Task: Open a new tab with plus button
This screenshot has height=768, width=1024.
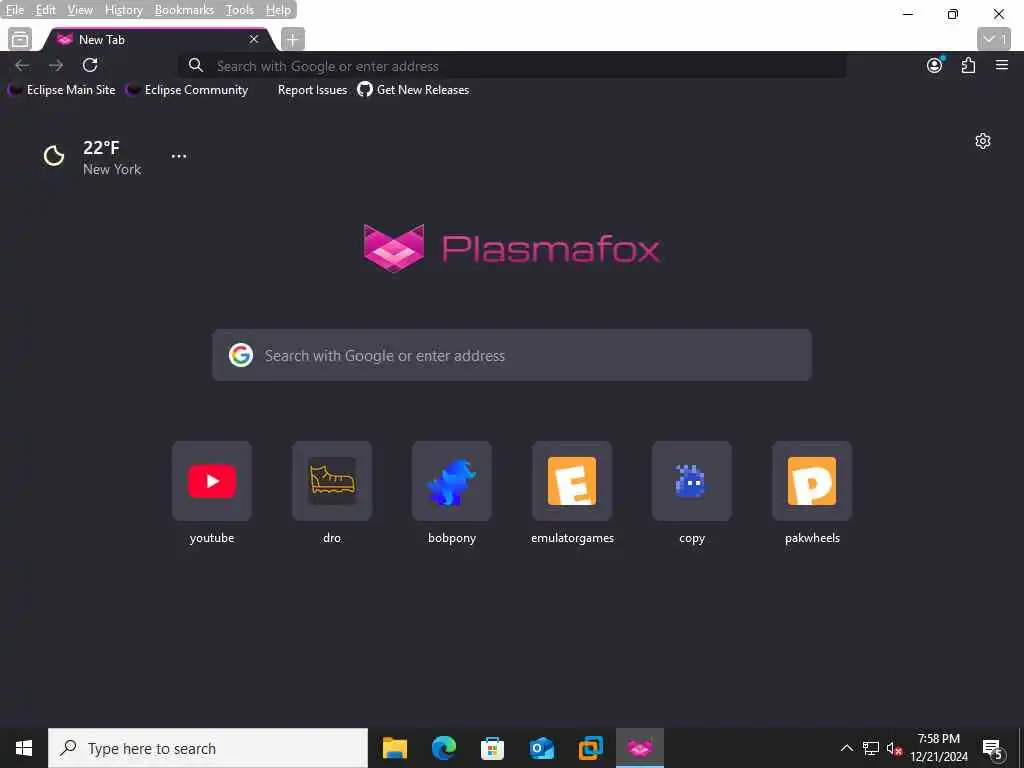Action: click(293, 40)
